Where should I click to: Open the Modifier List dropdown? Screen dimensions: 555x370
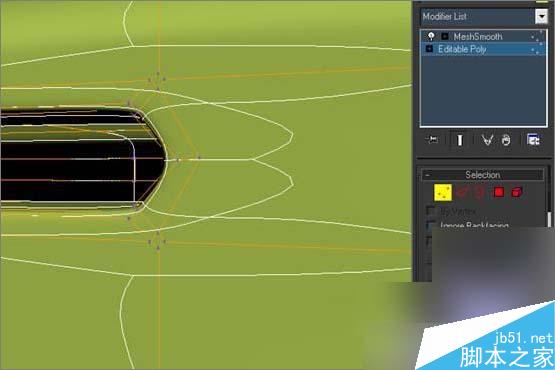[x=541, y=16]
